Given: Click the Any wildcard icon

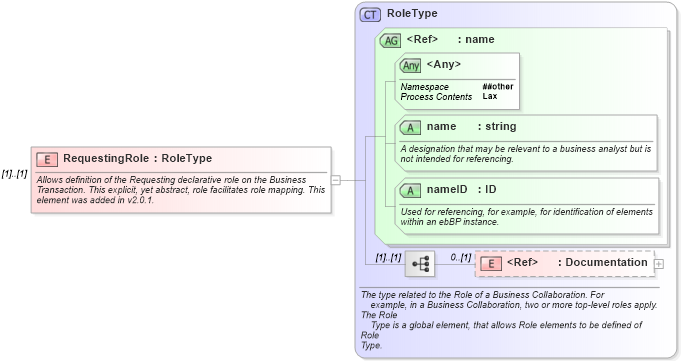Looking at the screenshot, I should pyautogui.click(x=410, y=66).
